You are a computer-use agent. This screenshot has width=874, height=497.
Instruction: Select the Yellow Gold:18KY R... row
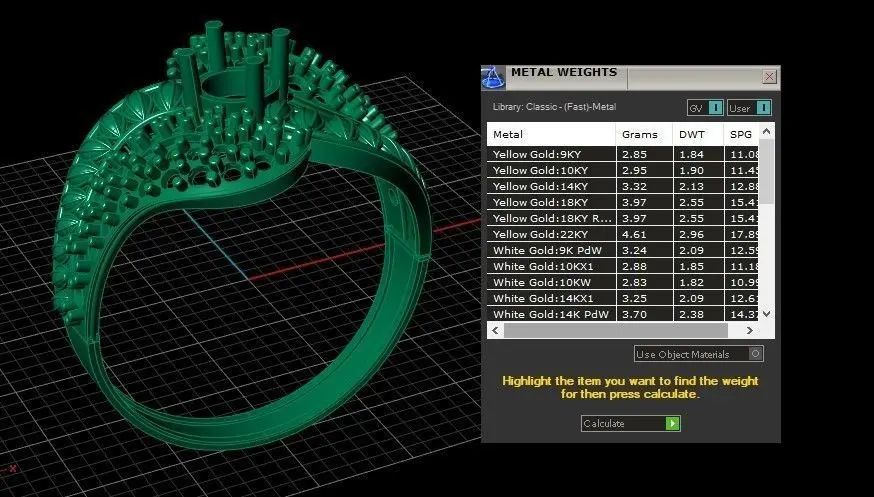point(623,218)
